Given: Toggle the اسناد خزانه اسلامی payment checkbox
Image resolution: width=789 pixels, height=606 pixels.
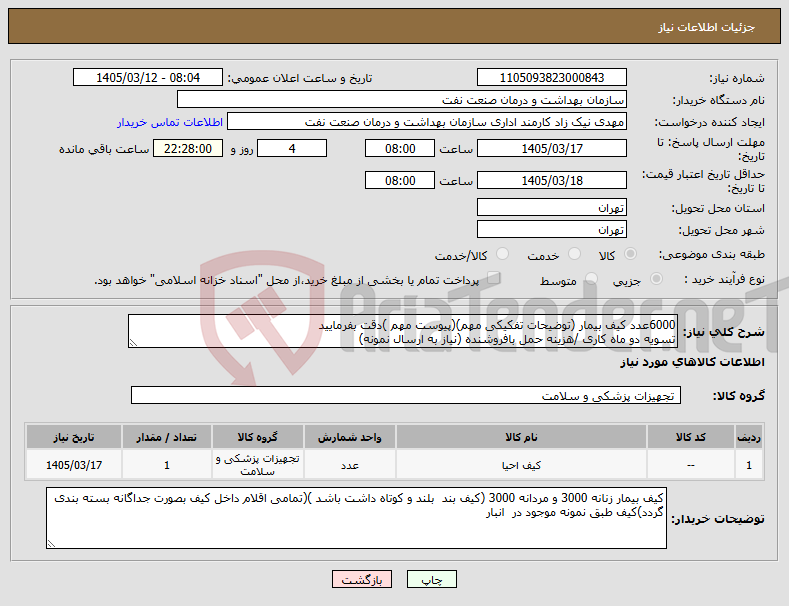Looking at the screenshot, I should 494,278.
